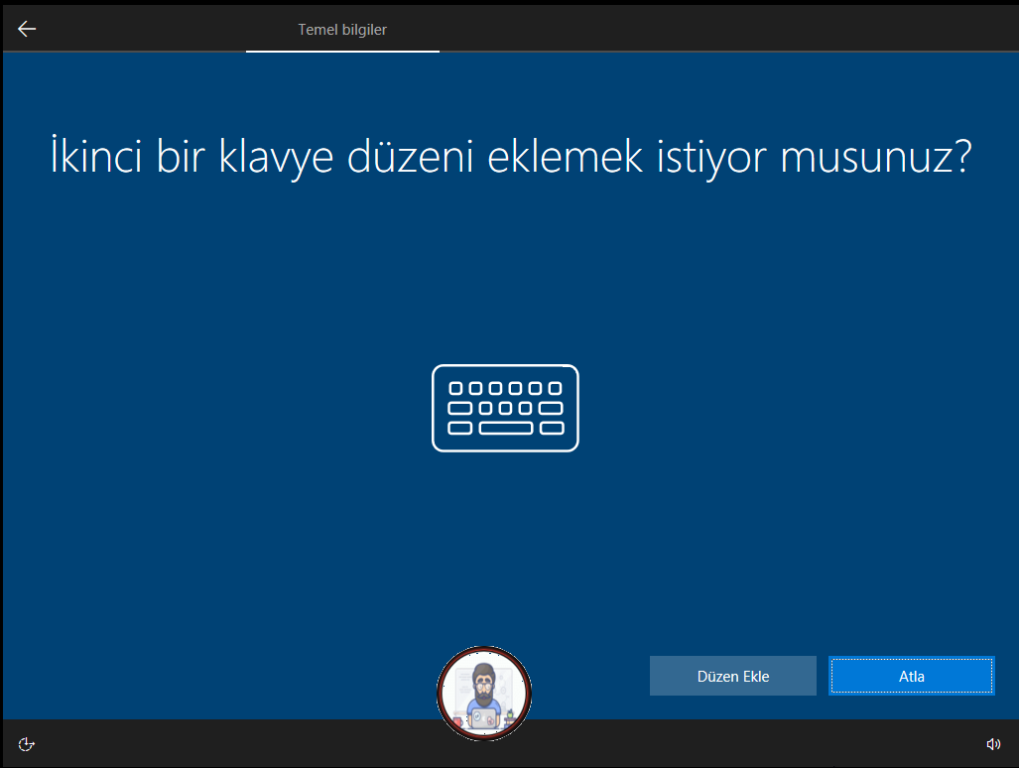The image size is (1019, 768).
Task: Open the Ease of Access icon
Action: [x=26, y=744]
